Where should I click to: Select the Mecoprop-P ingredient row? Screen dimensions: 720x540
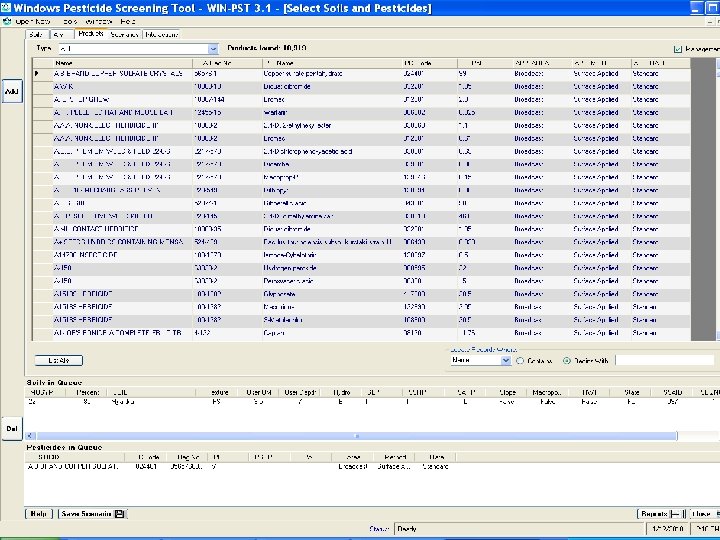pos(361,177)
